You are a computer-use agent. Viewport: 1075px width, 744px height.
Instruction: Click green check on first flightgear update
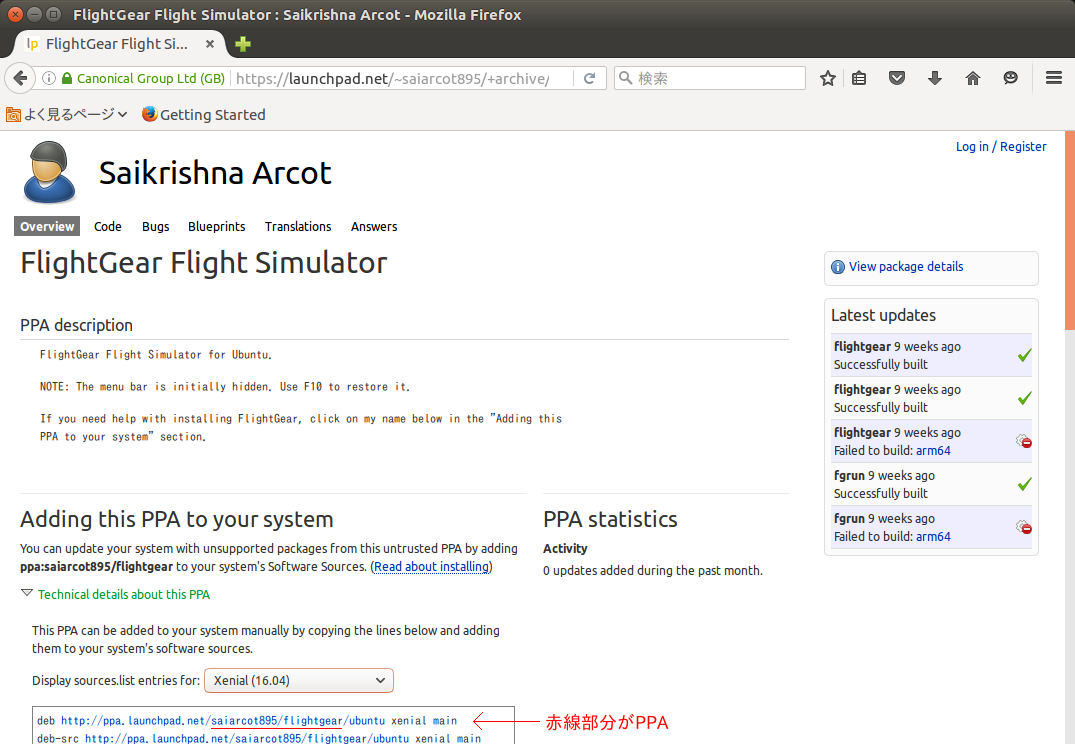tap(1024, 355)
